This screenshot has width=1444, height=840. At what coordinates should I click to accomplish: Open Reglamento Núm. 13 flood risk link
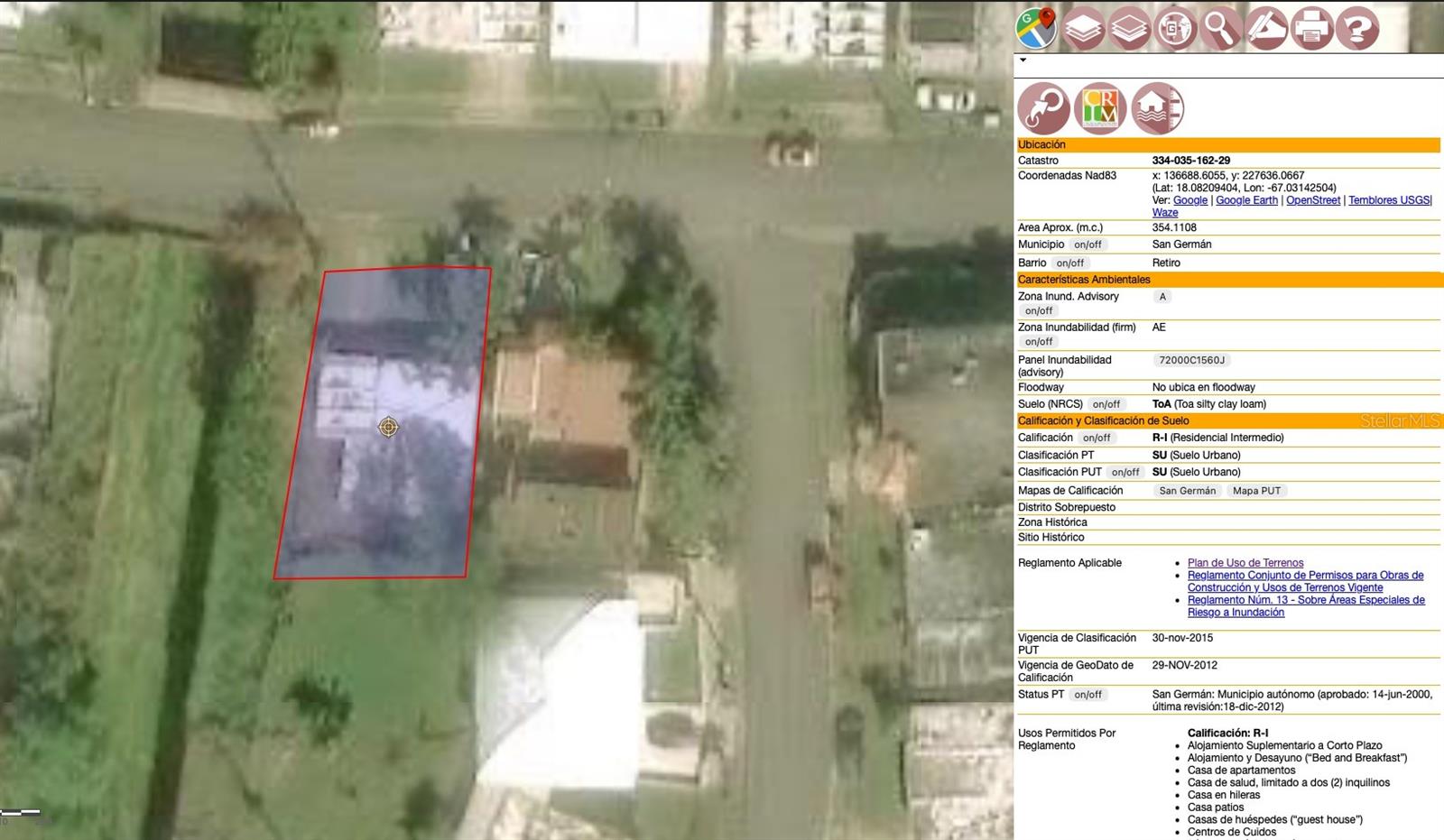[1306, 605]
